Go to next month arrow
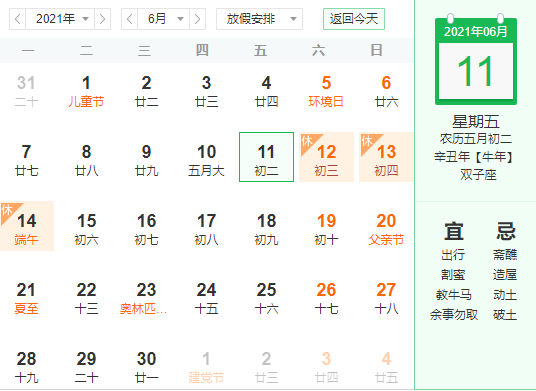 tap(197, 19)
